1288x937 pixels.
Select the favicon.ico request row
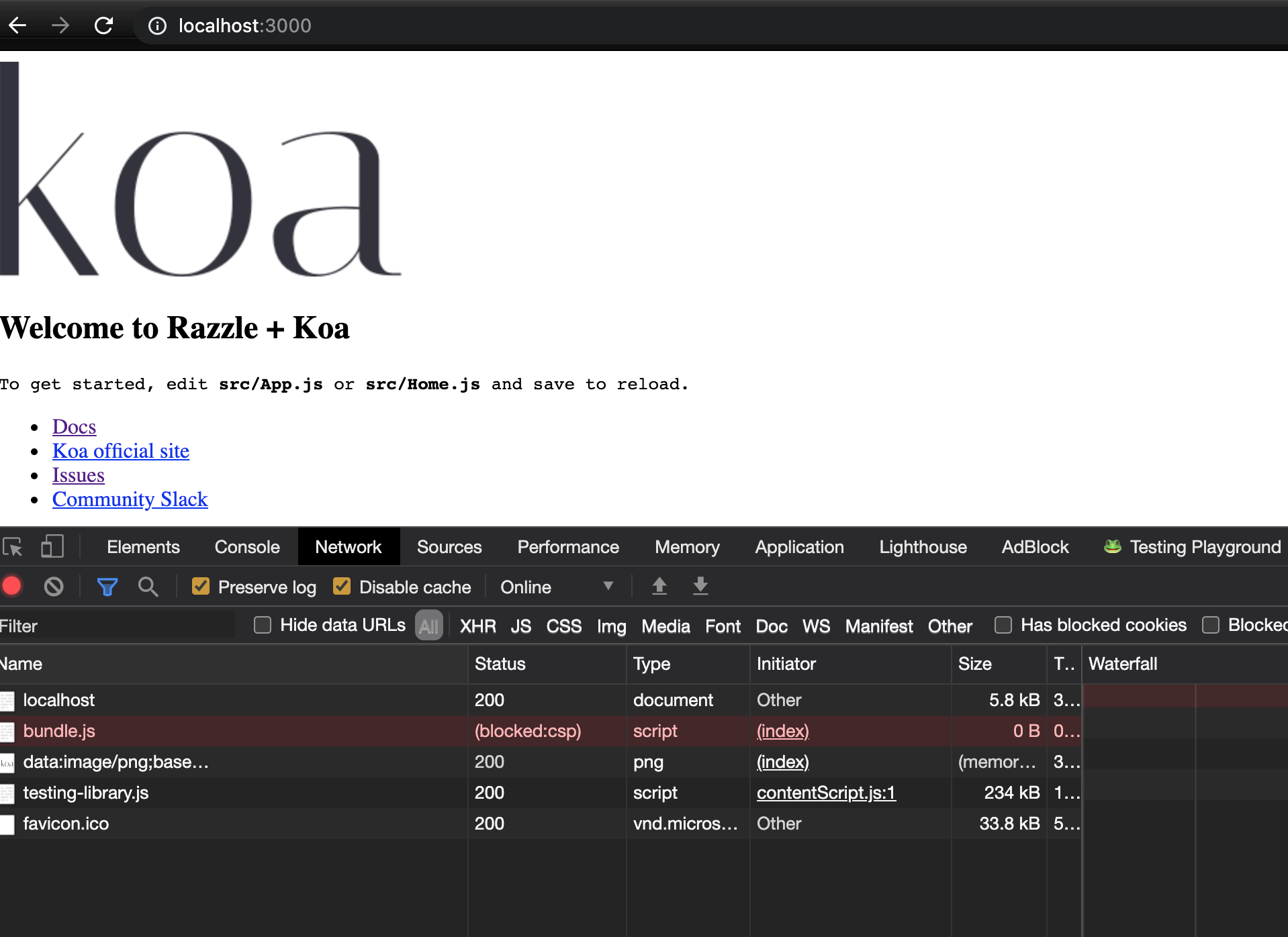(541, 824)
